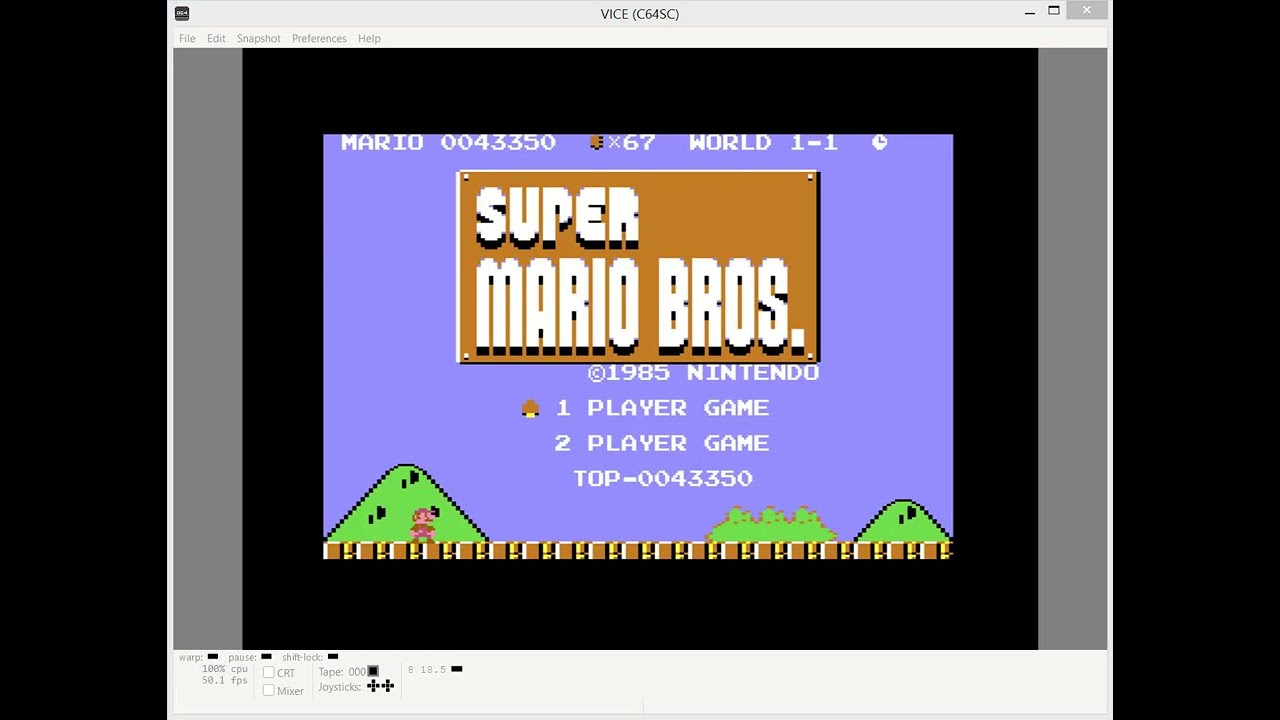This screenshot has width=1280, height=720.
Task: Open the Edit menu
Action: [216, 38]
